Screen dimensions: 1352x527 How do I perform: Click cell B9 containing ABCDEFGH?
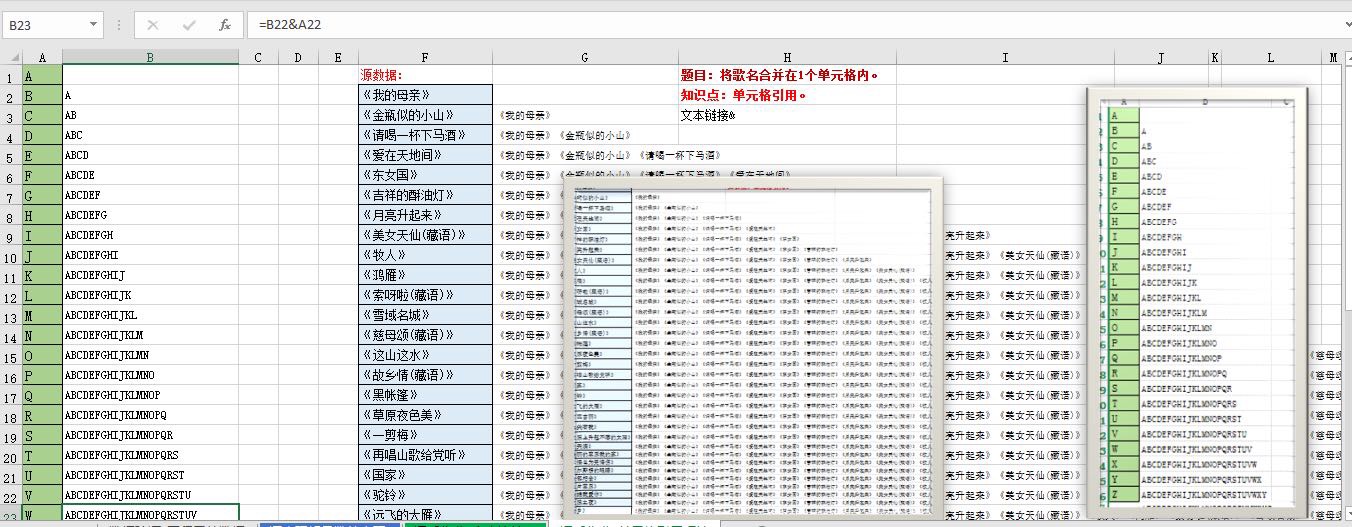[150, 235]
